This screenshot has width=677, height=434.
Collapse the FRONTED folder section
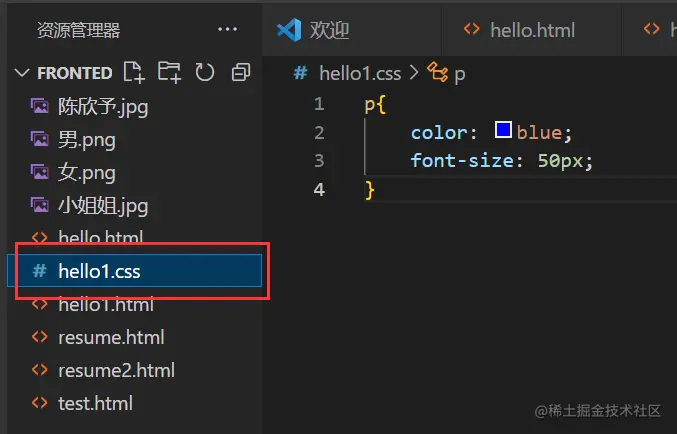click(x=24, y=73)
